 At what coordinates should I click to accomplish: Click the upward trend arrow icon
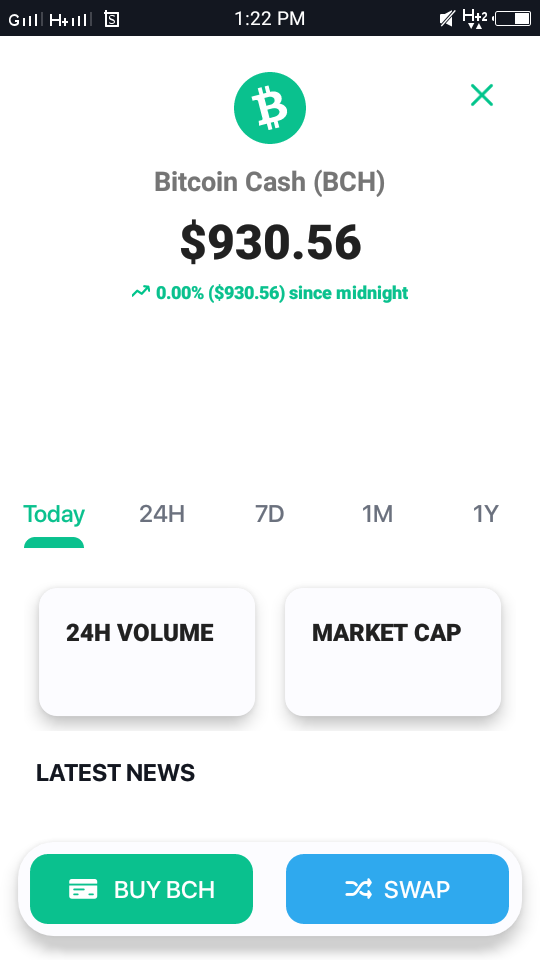click(140, 293)
